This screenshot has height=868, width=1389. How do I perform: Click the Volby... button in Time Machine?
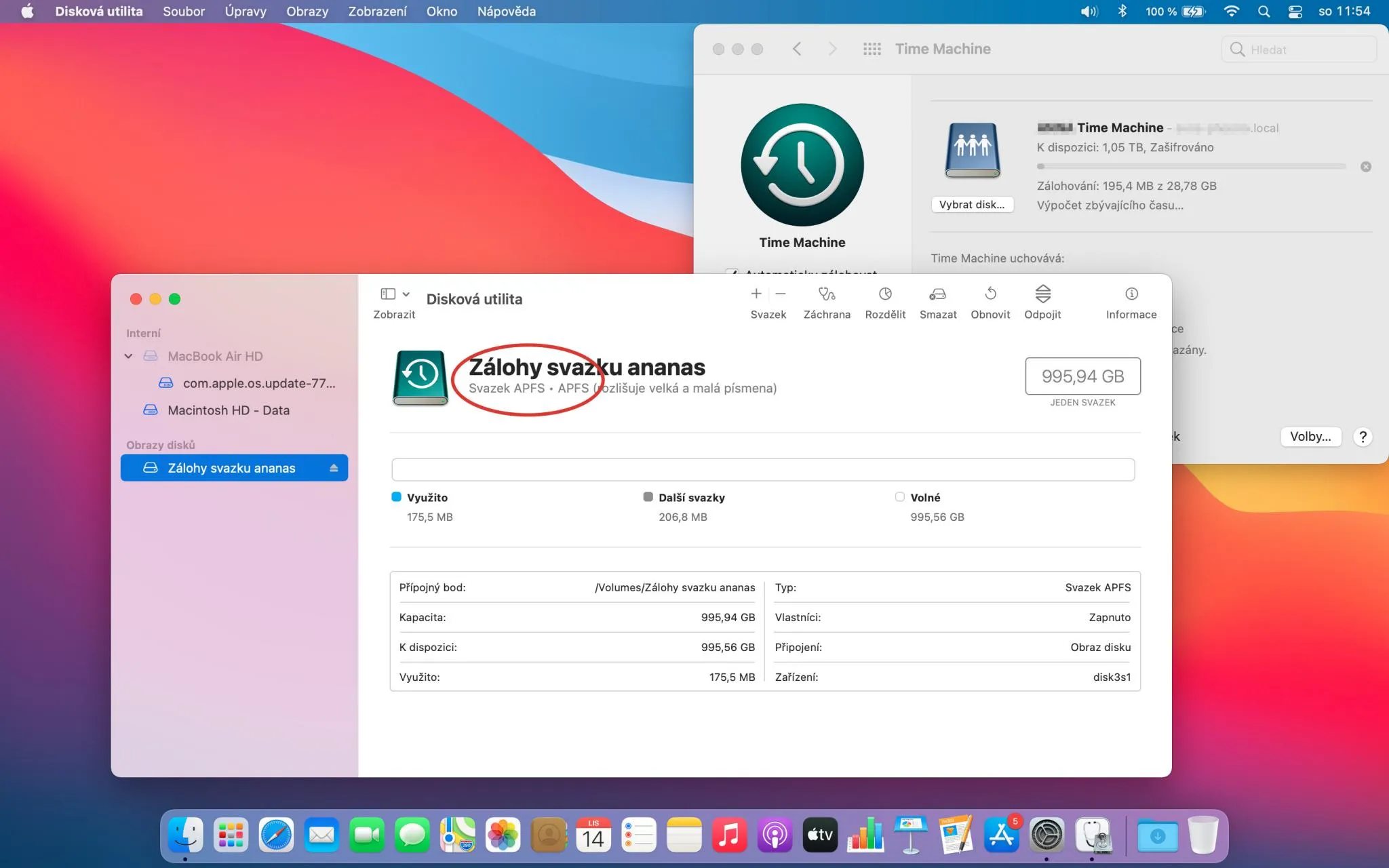(1310, 437)
